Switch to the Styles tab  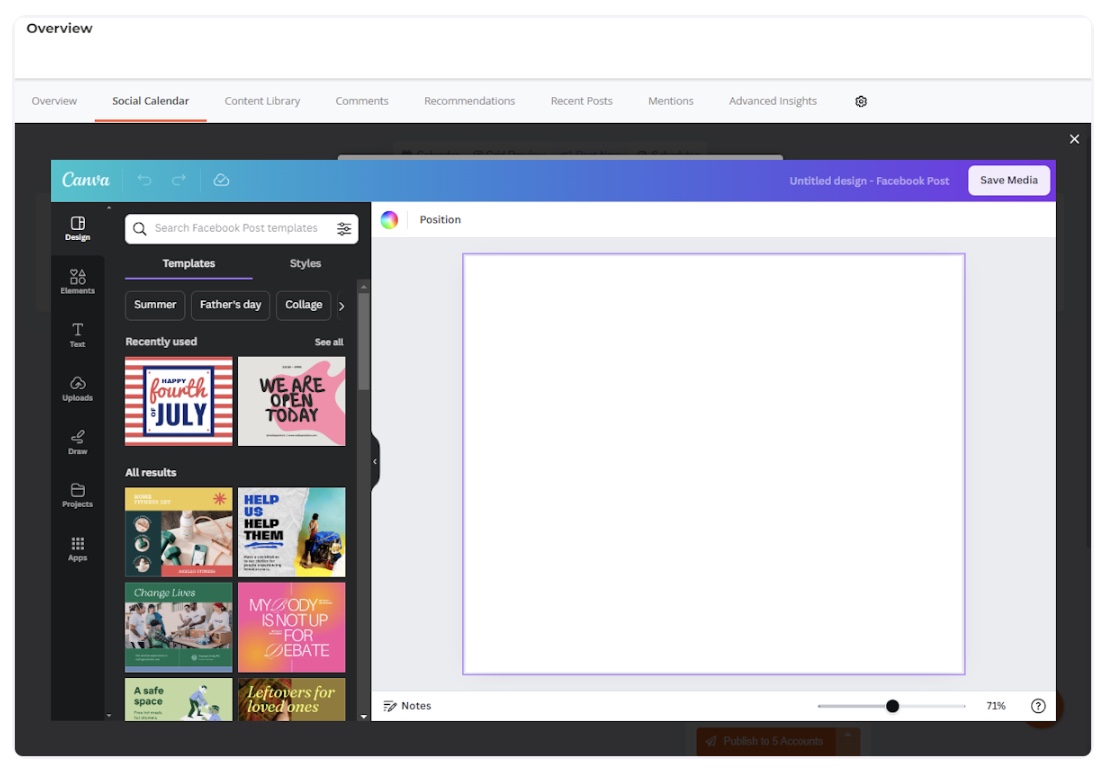[305, 264]
